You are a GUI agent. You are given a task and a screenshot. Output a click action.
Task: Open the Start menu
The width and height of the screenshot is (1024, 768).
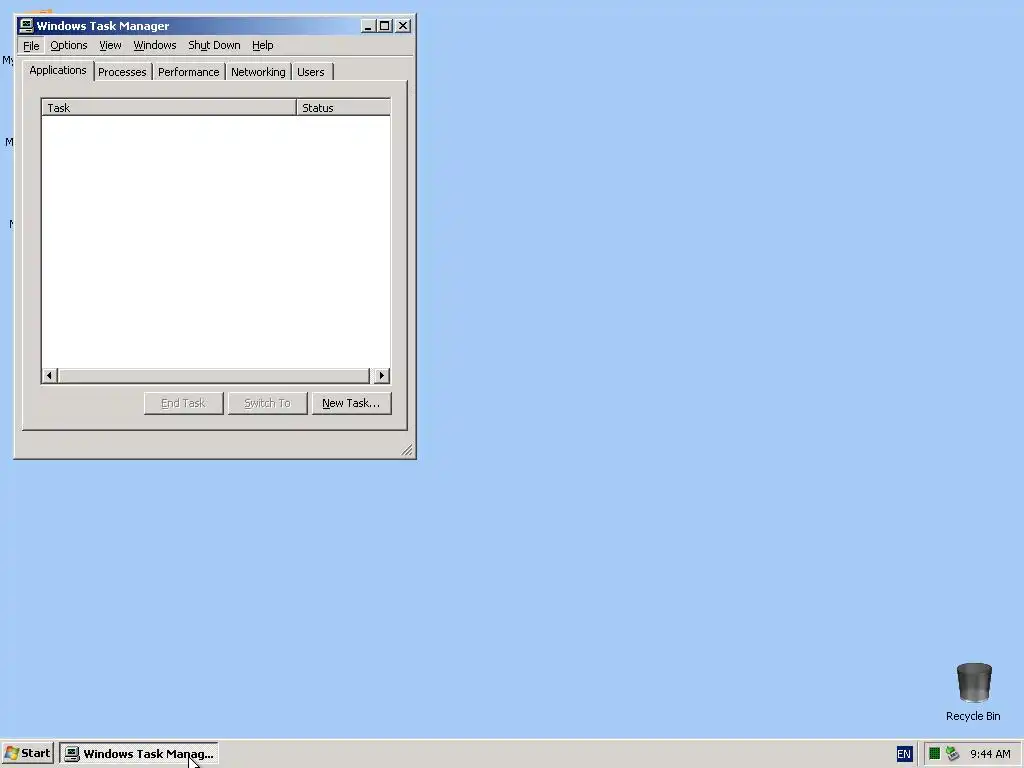(x=27, y=753)
